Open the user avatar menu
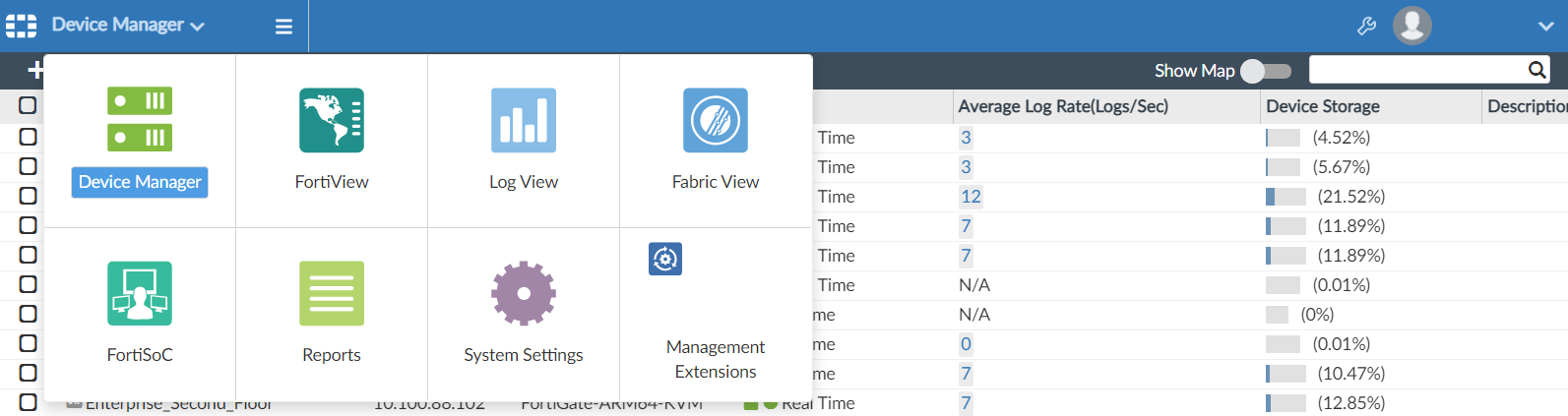 coord(1411,26)
